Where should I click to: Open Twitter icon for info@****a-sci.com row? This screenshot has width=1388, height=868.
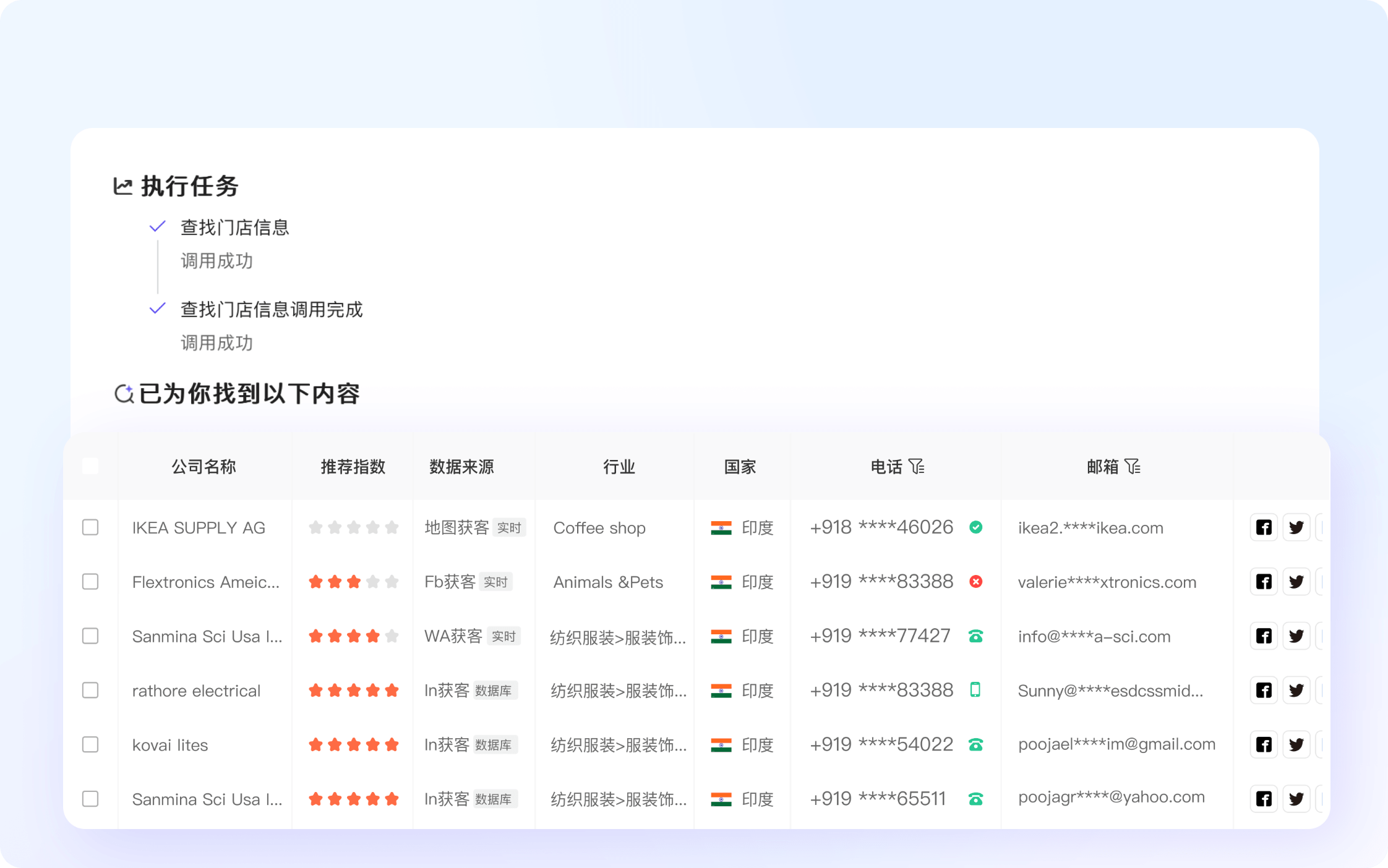point(1296,636)
